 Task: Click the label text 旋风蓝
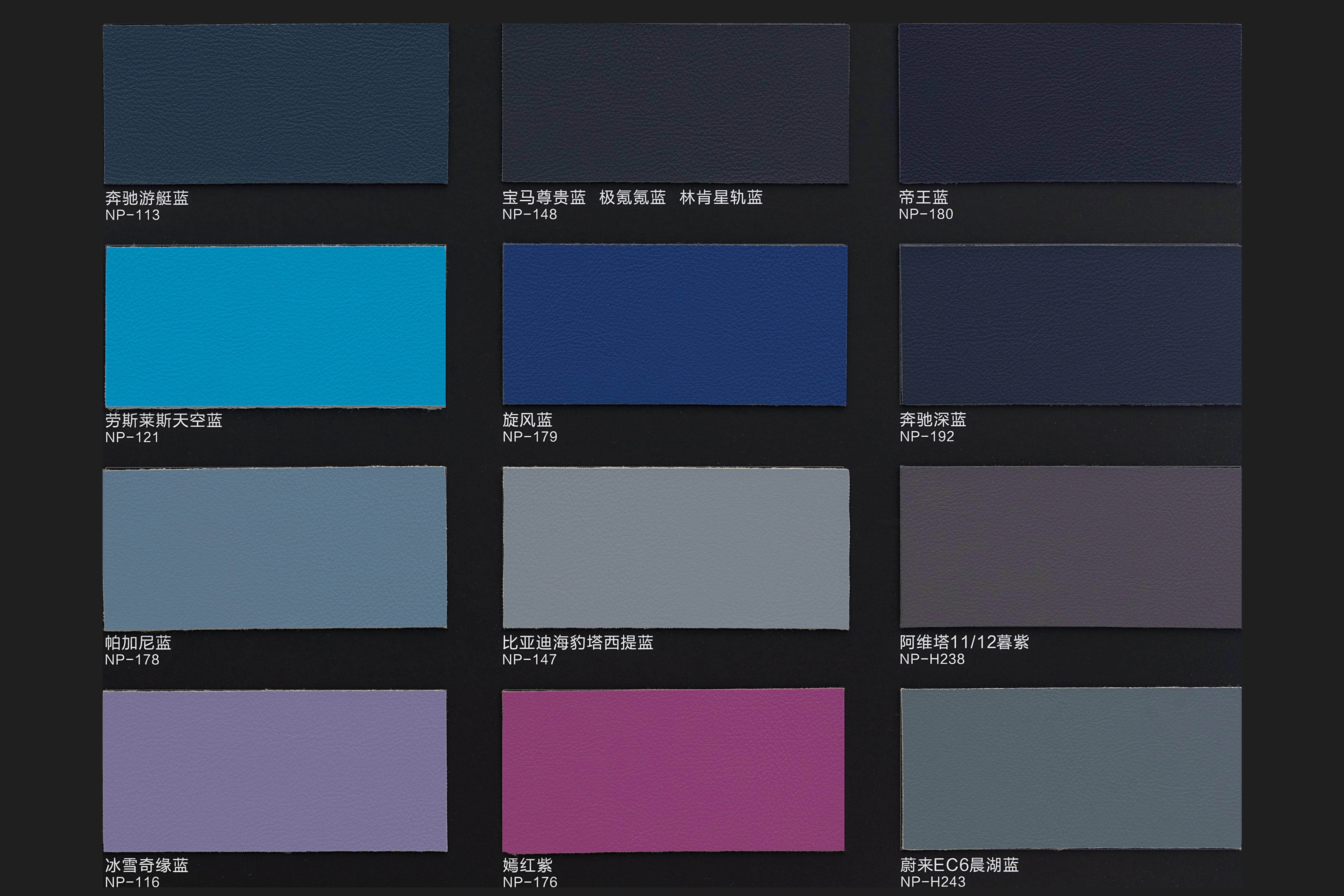527,420
